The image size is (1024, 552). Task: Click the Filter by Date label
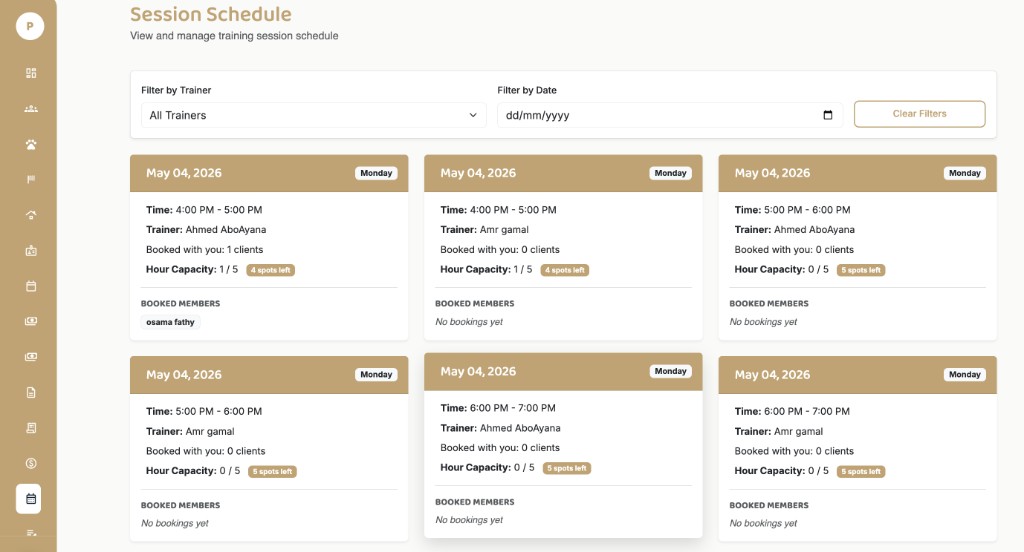coord(527,90)
